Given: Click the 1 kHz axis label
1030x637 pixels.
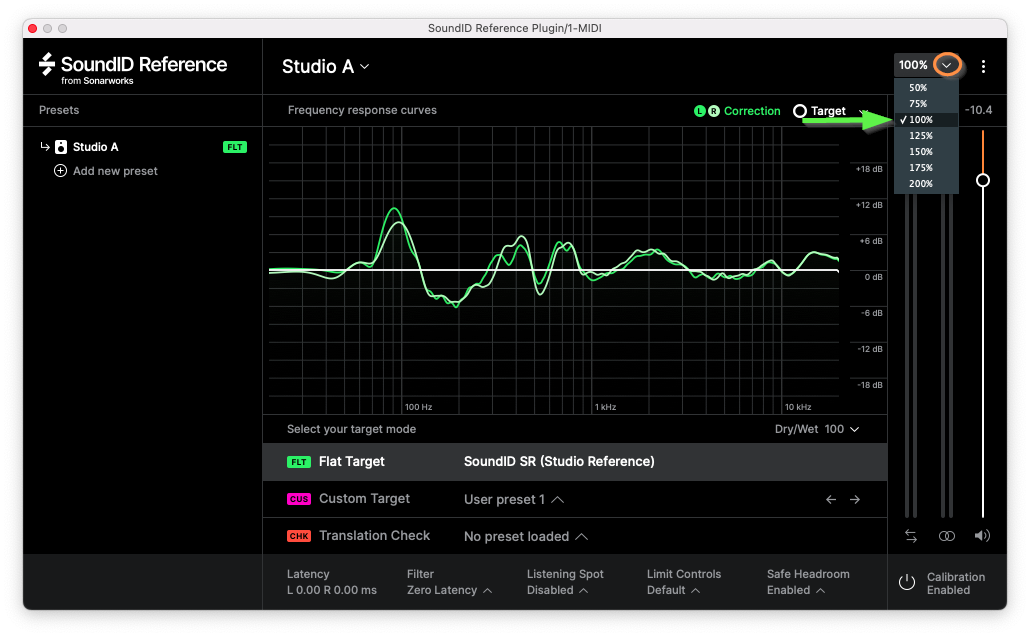Looking at the screenshot, I should coord(605,407).
